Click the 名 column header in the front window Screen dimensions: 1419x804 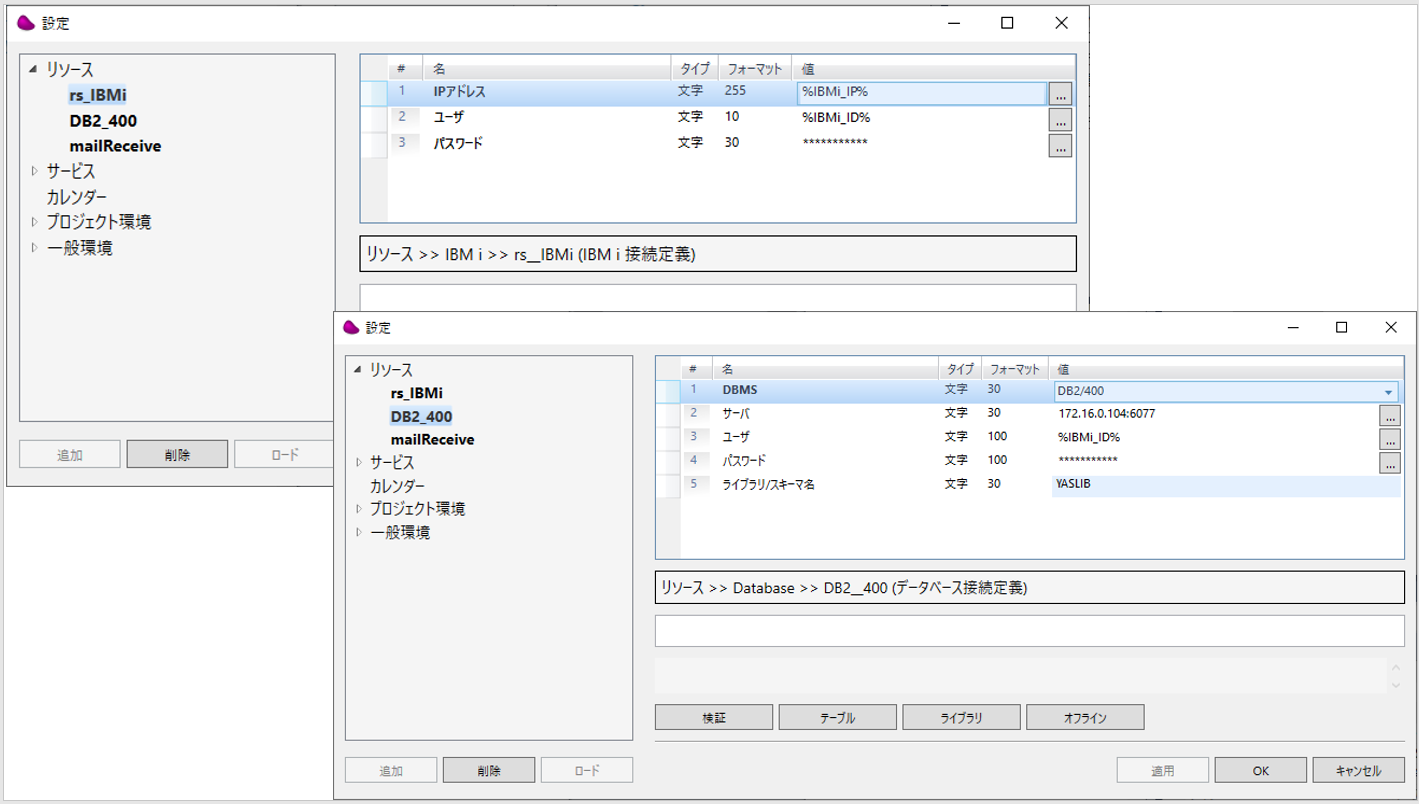[x=825, y=369]
